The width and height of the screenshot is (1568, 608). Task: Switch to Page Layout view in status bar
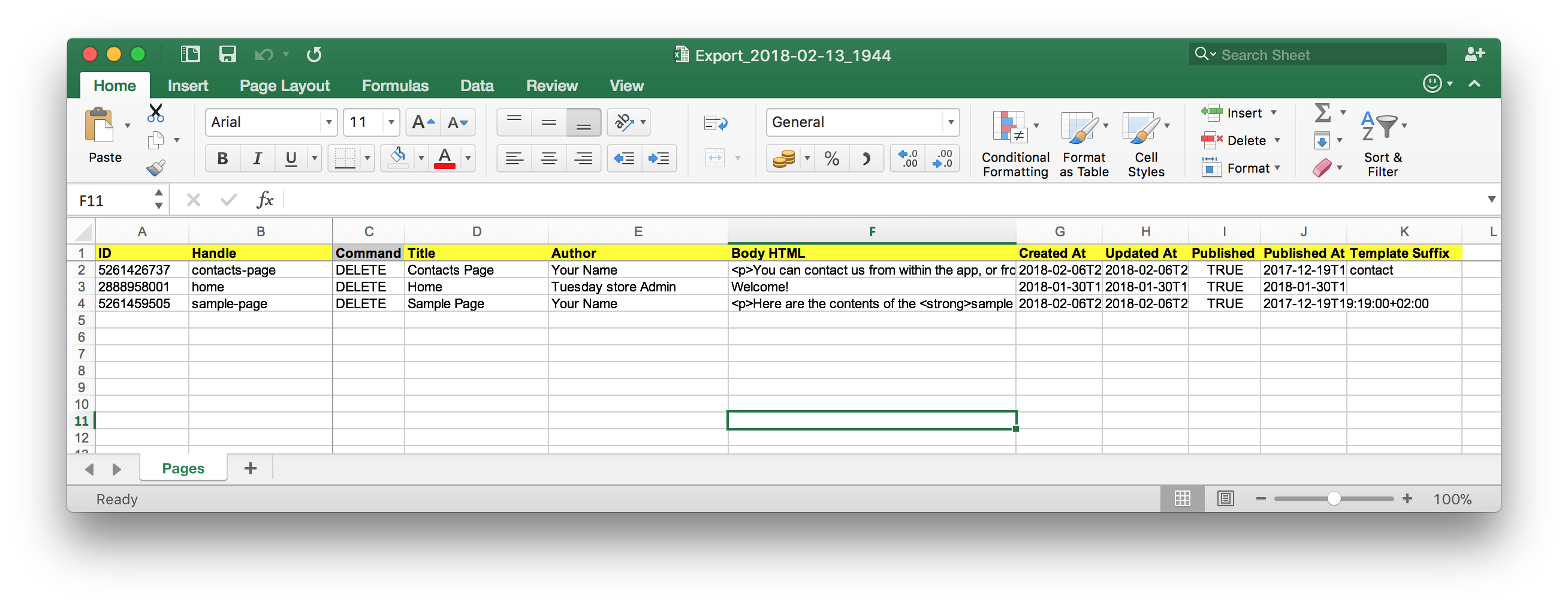[x=1225, y=499]
